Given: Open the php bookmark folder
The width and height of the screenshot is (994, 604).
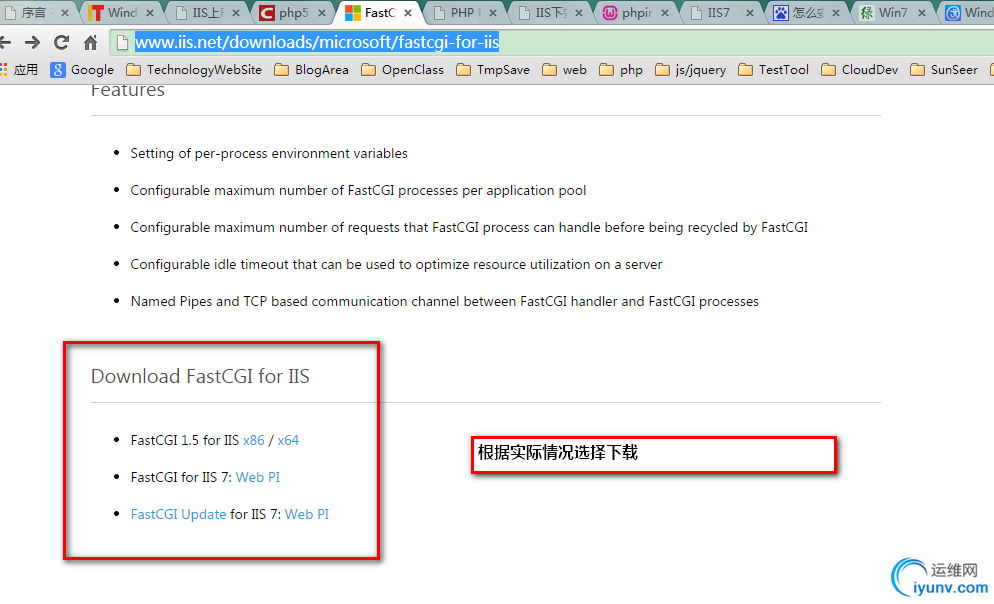Looking at the screenshot, I should (621, 70).
